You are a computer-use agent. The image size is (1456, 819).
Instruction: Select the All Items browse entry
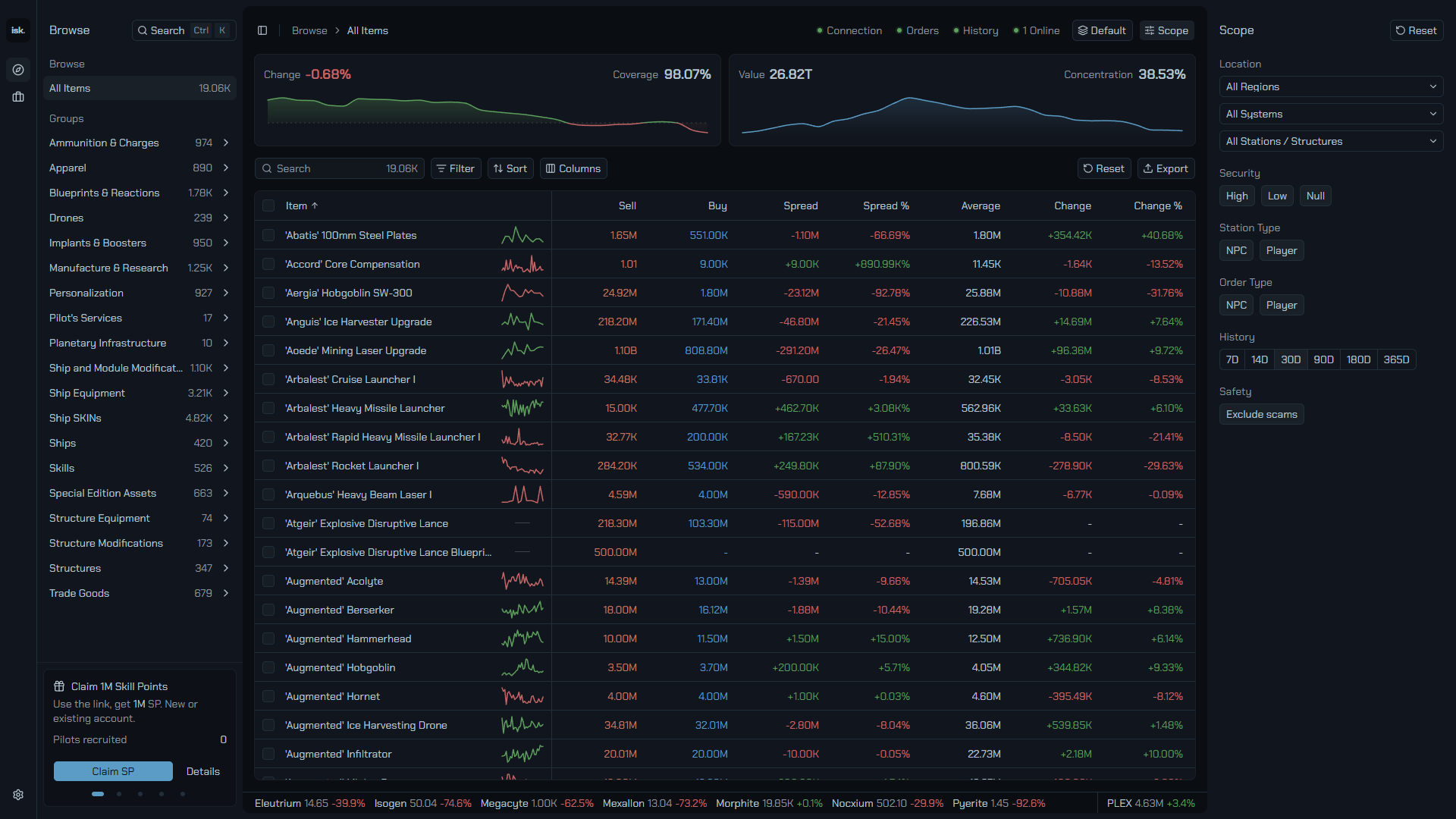140,88
